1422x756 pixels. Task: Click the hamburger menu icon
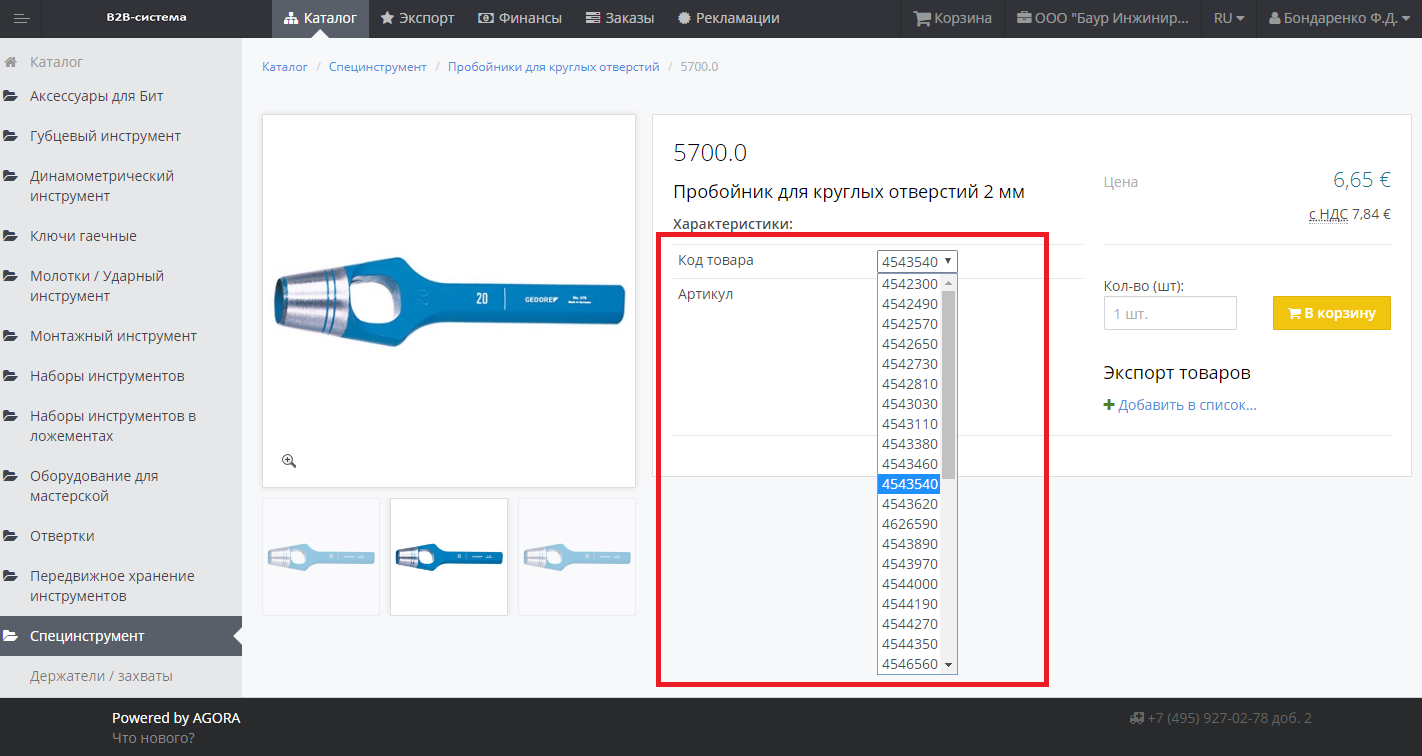[x=21, y=19]
